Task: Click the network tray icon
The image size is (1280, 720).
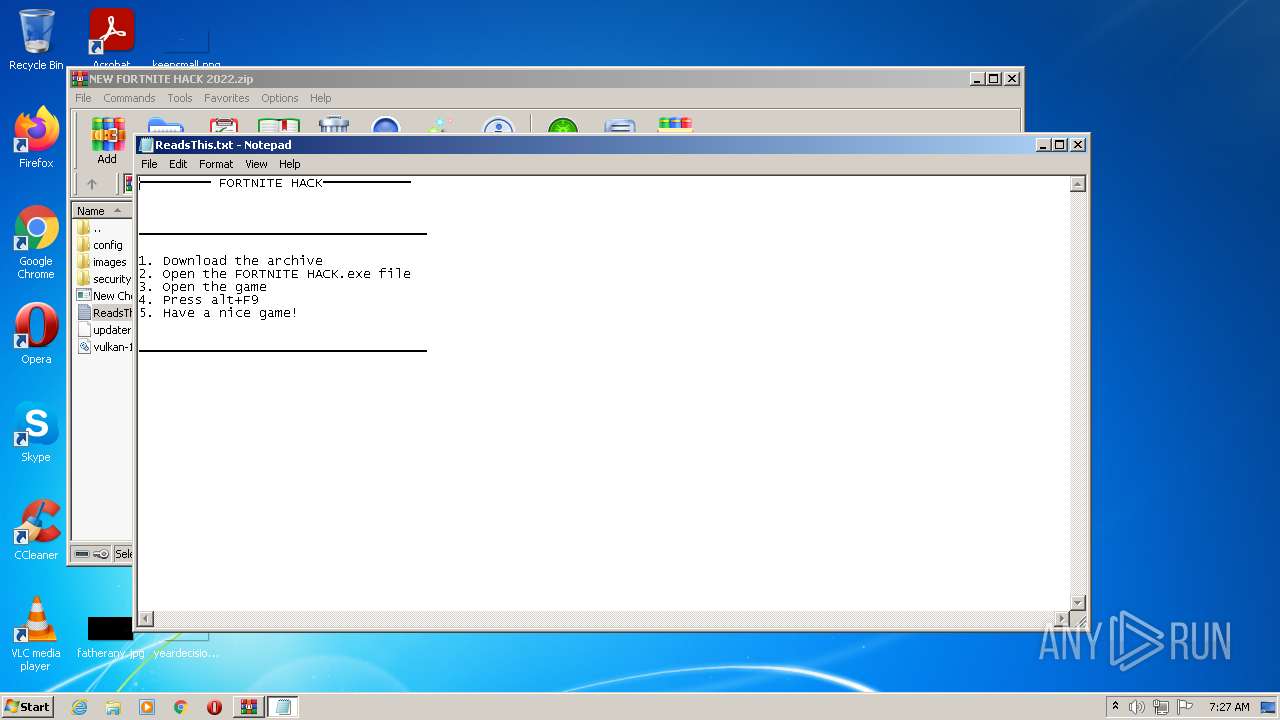Action: click(x=1161, y=707)
